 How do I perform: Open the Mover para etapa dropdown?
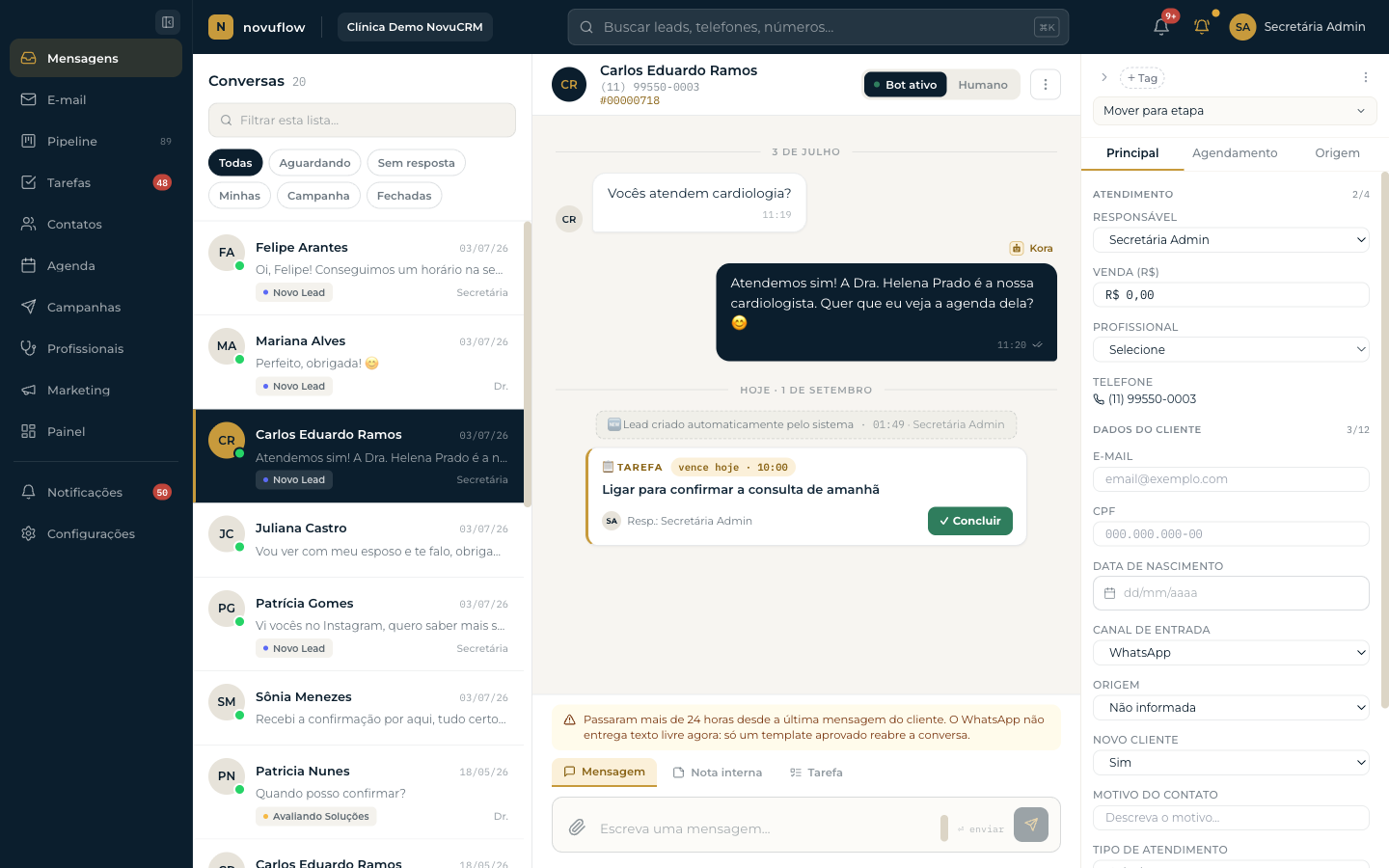click(1235, 111)
